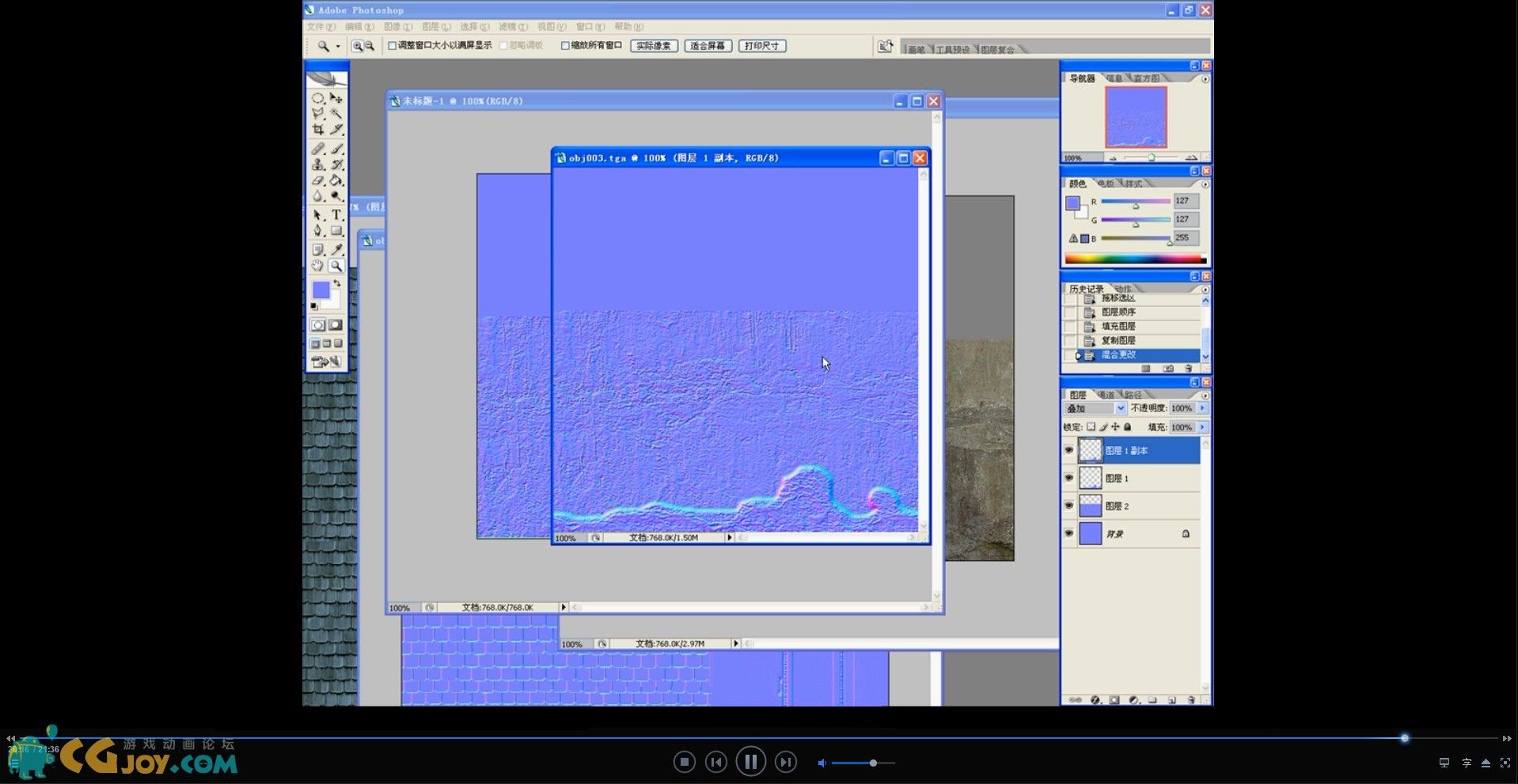1518x784 pixels.
Task: Open the 文件 menu
Action: [x=321, y=27]
